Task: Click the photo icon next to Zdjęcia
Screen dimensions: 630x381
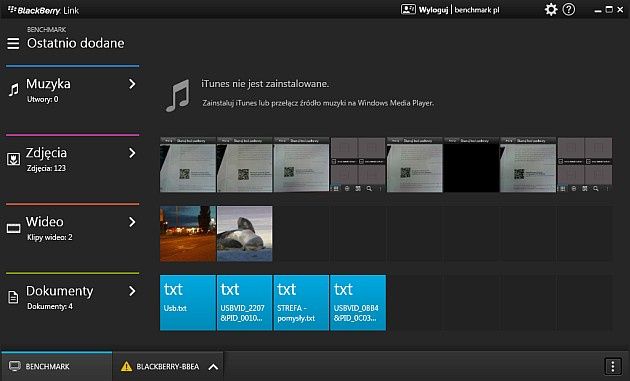Action: point(13,159)
